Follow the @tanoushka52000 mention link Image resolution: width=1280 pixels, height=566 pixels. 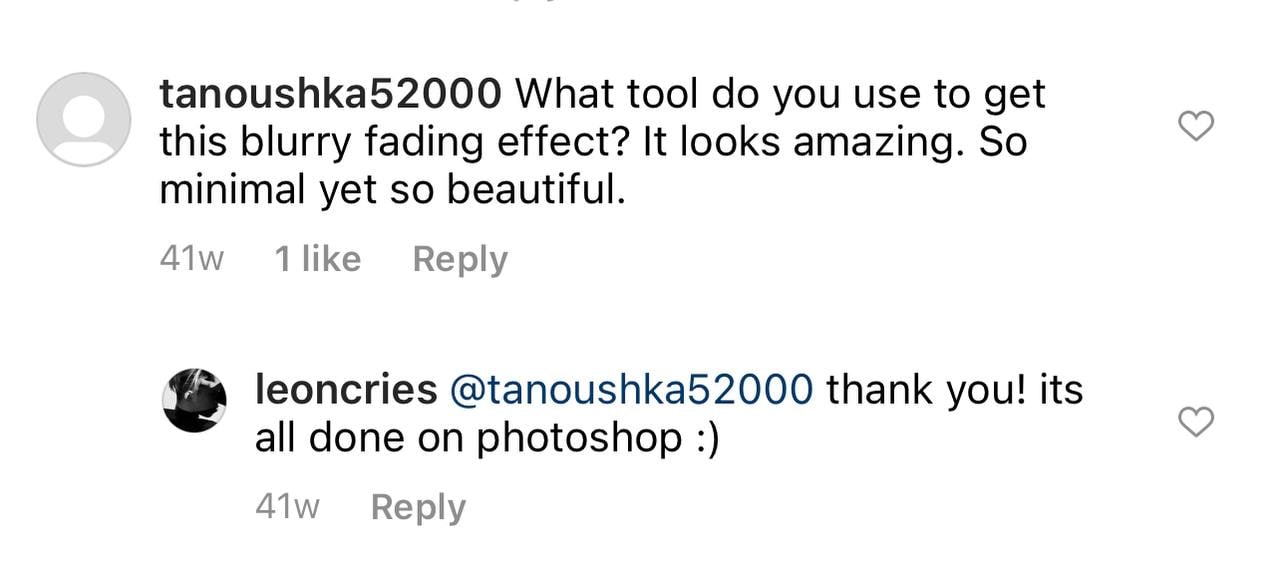pos(632,390)
